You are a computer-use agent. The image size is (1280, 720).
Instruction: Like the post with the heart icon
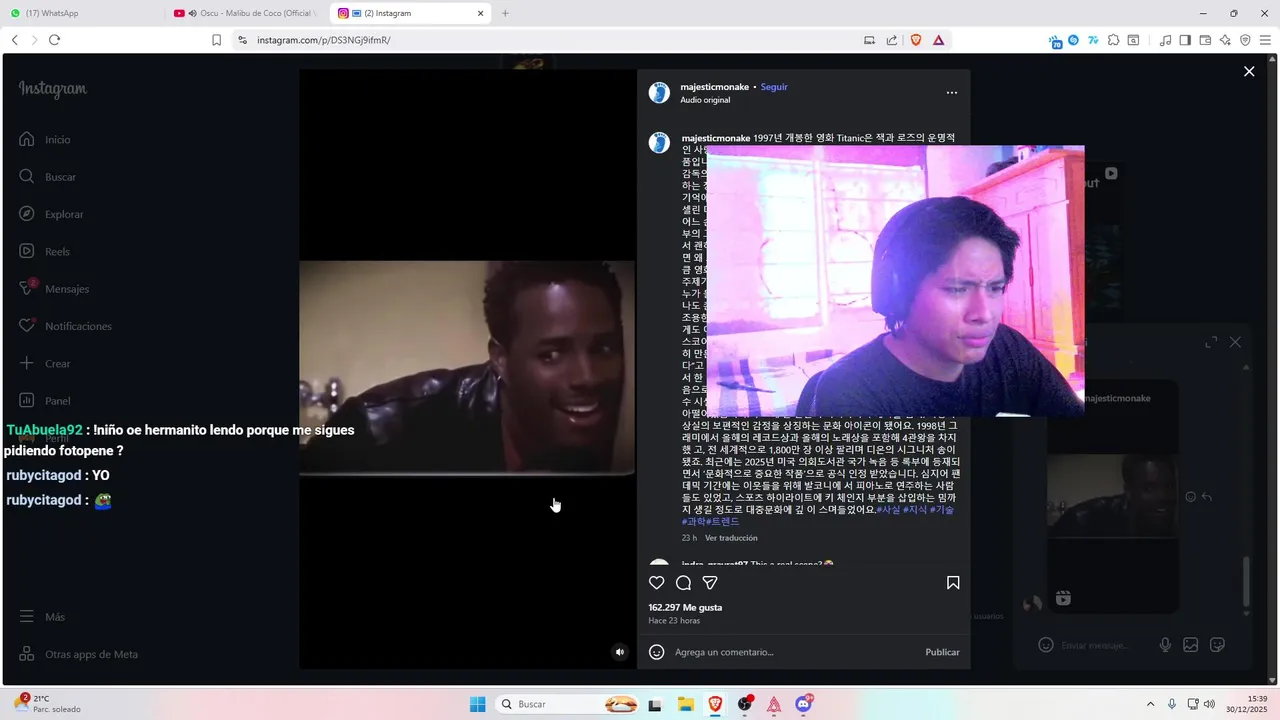657,583
